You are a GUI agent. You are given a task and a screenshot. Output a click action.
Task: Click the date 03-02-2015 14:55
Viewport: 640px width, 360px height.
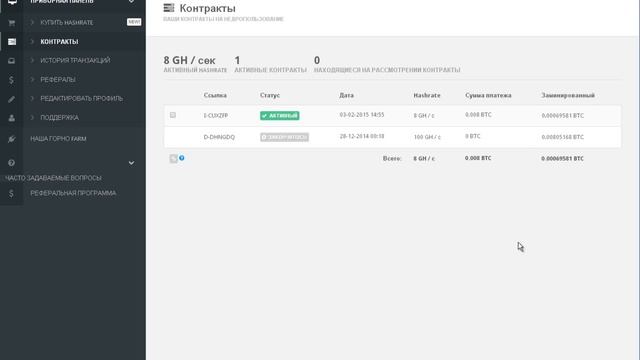[x=362, y=115]
